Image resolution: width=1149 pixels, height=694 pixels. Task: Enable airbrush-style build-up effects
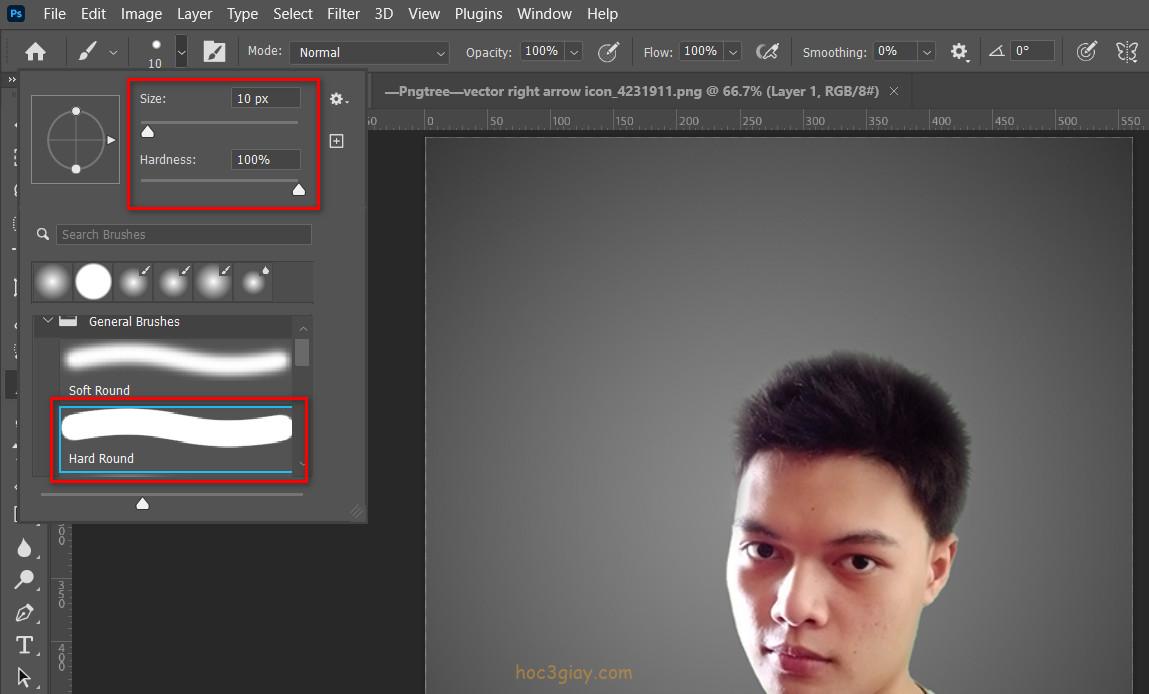pyautogui.click(x=767, y=52)
